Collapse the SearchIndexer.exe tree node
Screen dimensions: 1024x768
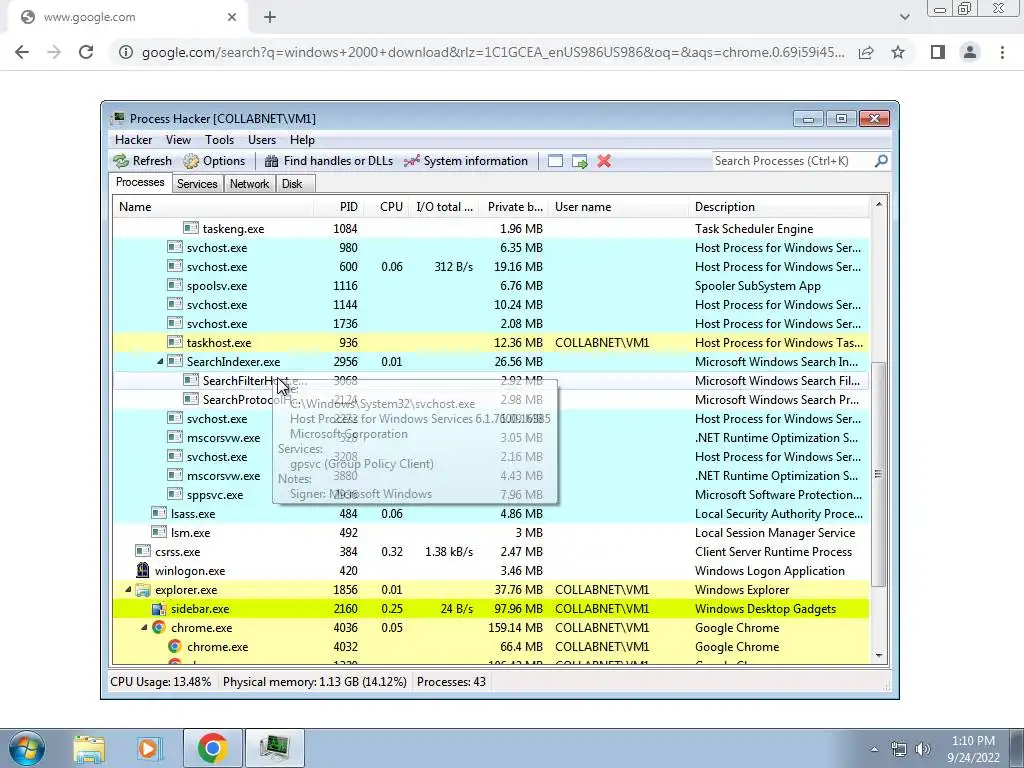(160, 362)
